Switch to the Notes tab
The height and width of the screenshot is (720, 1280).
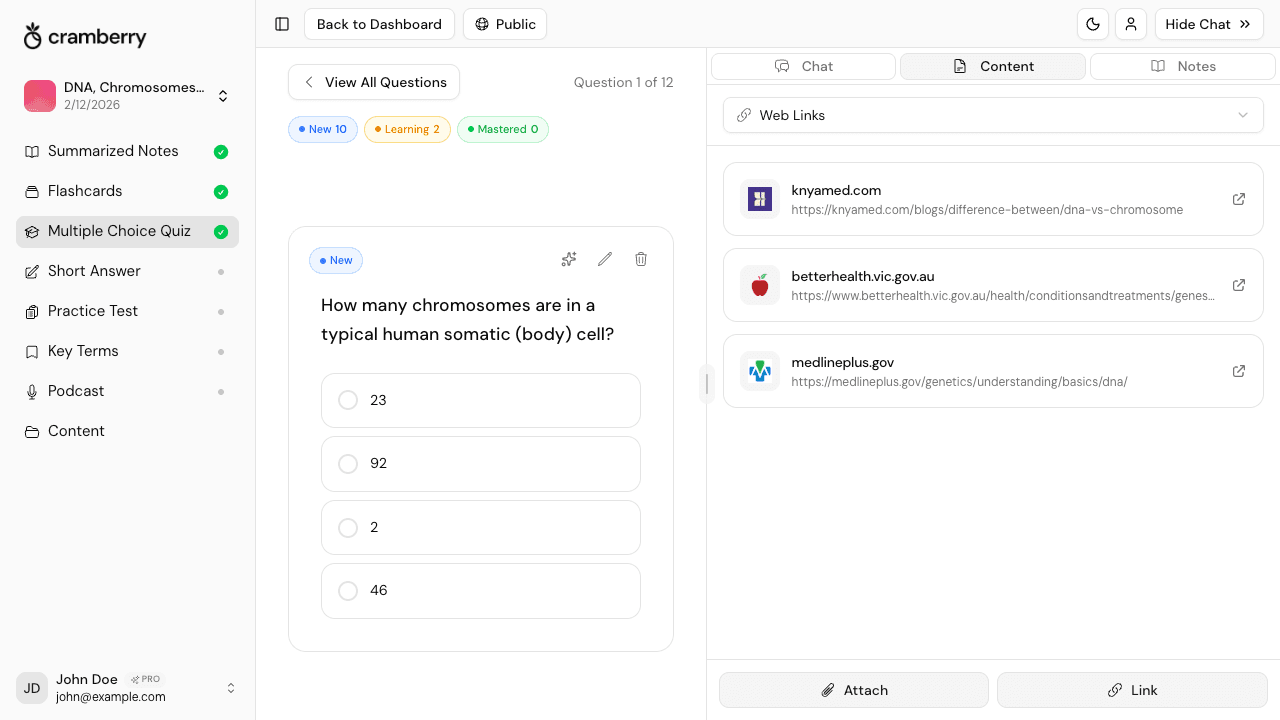click(1182, 66)
